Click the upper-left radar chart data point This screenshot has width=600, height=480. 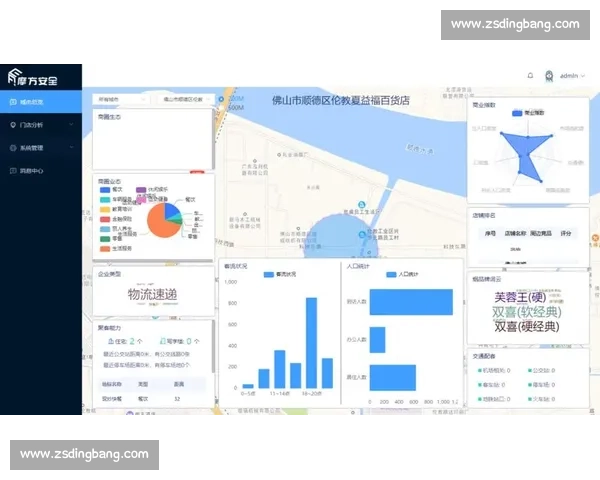(501, 133)
